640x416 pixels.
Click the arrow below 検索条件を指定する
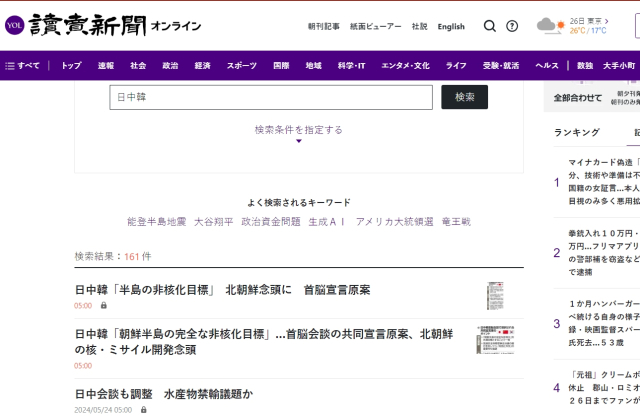[x=299, y=141]
